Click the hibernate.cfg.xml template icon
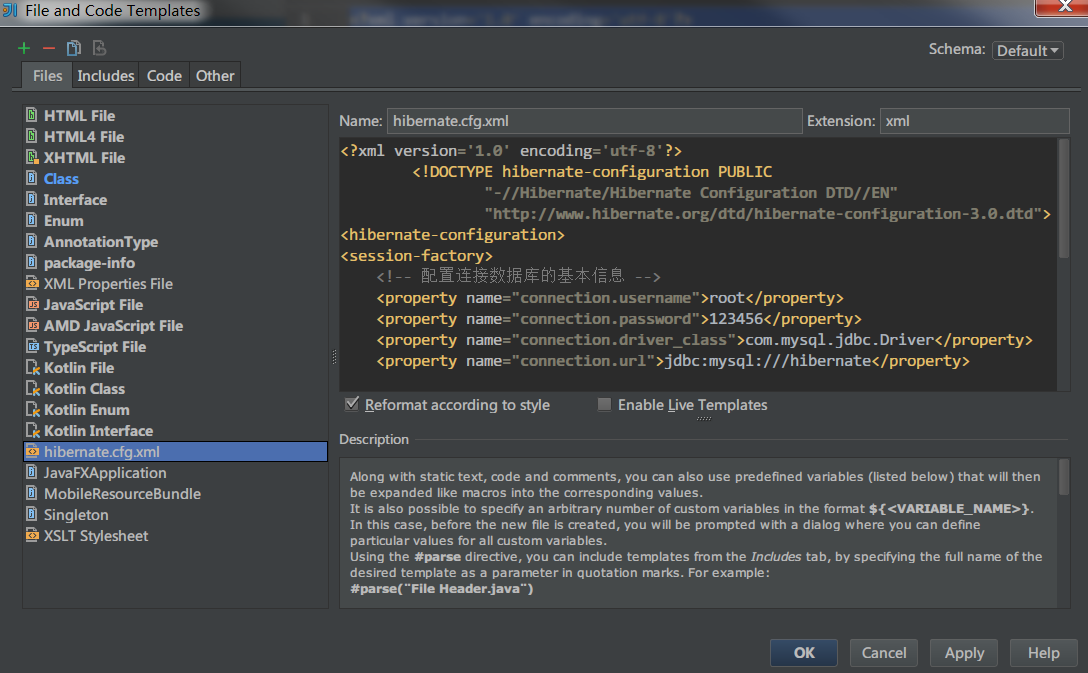The image size is (1088, 673). (x=32, y=451)
